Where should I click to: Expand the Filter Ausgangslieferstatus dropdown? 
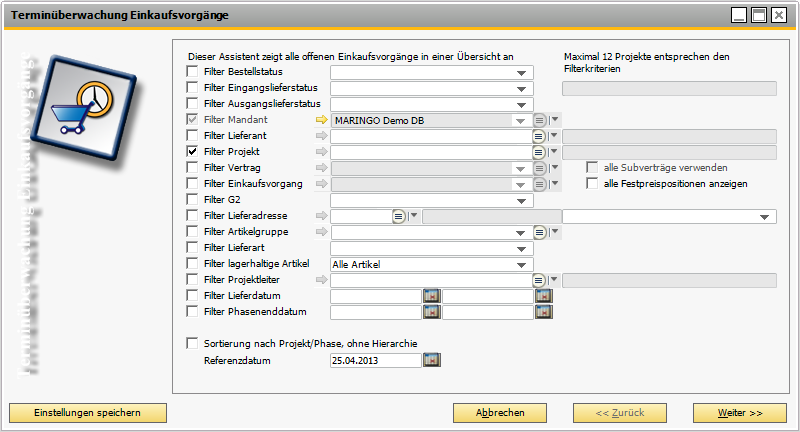[x=521, y=105]
